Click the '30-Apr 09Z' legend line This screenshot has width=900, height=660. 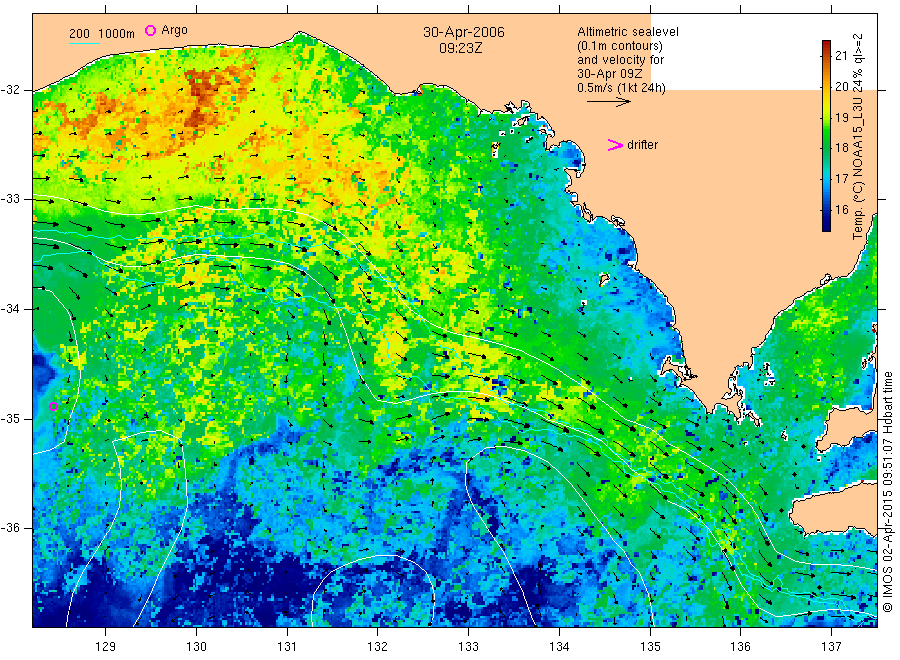(x=610, y=74)
